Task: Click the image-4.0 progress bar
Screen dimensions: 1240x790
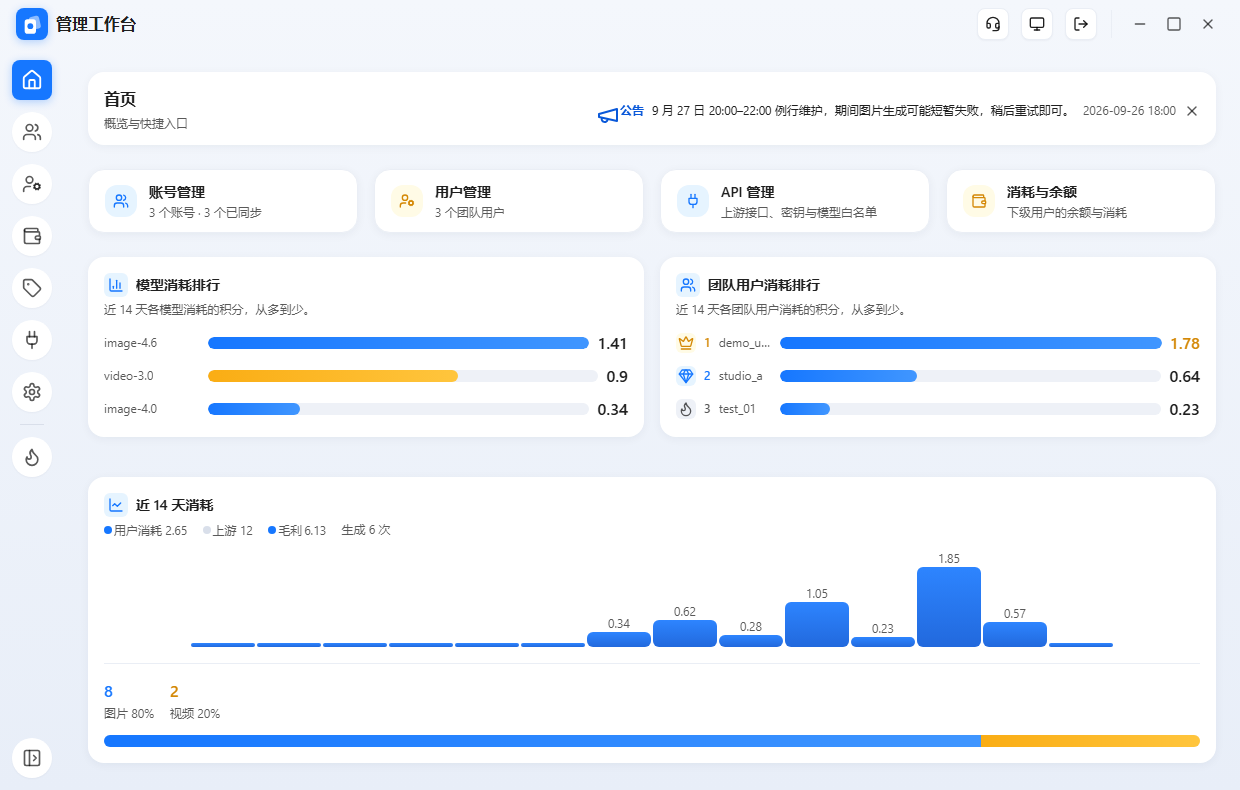Action: coord(254,409)
